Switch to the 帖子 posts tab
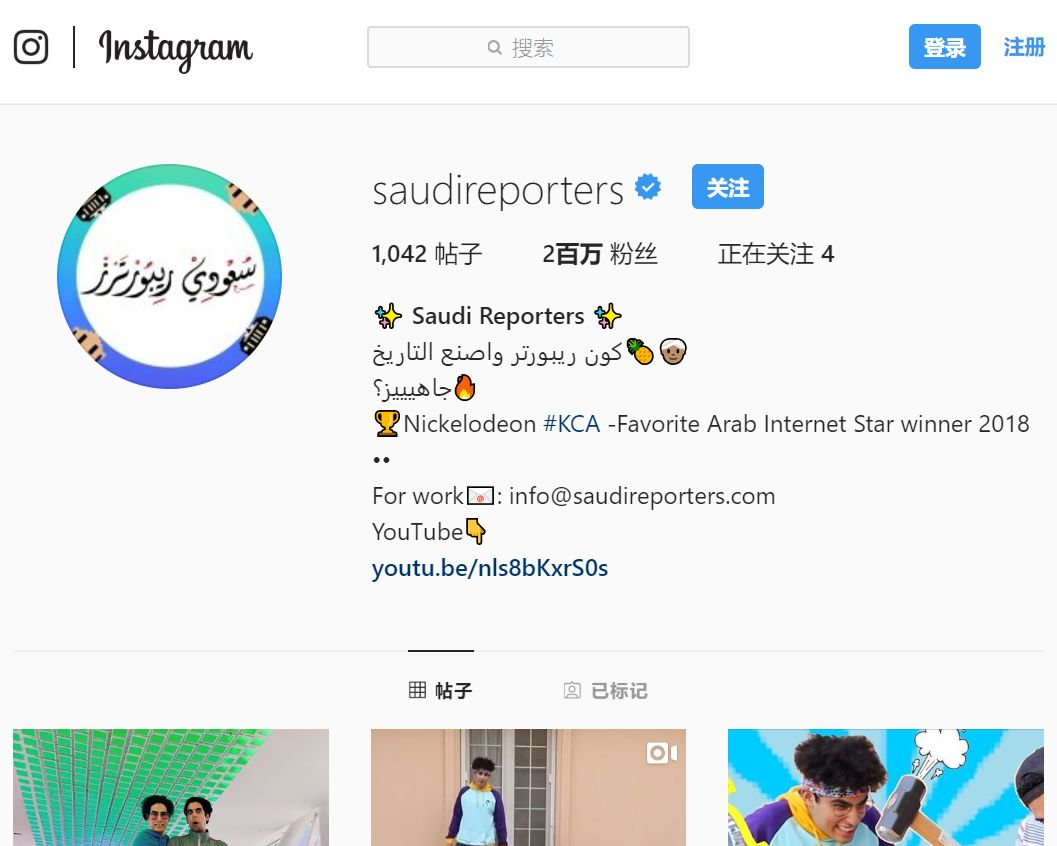Screen dimensions: 1057x846 (x=441, y=690)
